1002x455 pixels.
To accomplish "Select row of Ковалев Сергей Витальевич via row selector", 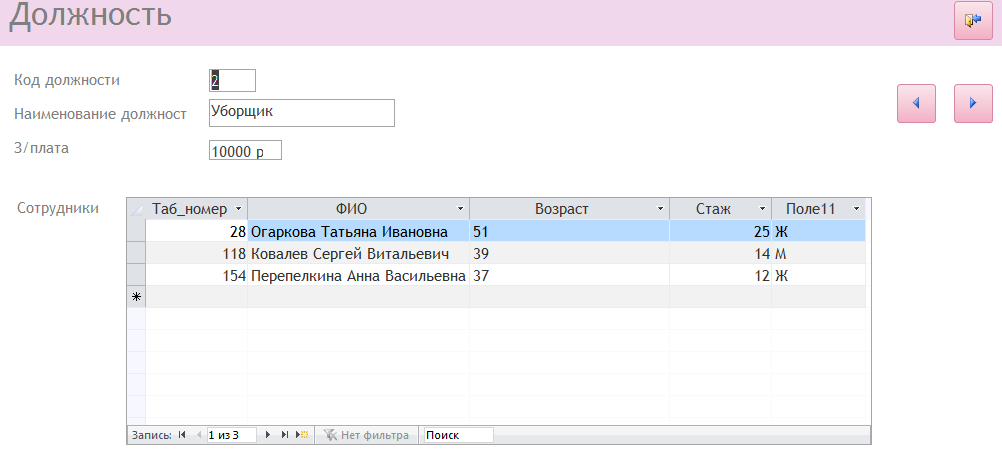I will pyautogui.click(x=136, y=253).
